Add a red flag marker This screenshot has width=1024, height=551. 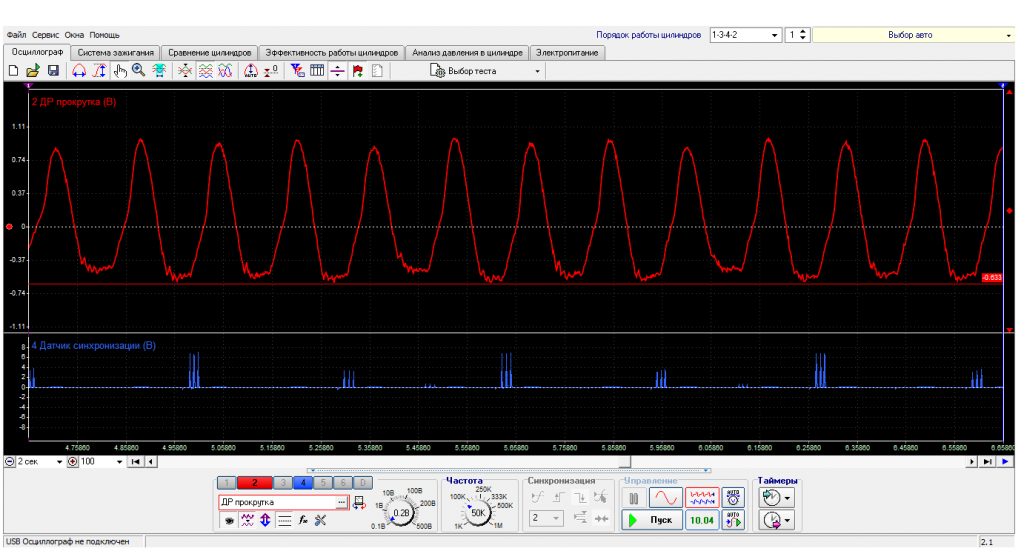tap(357, 71)
